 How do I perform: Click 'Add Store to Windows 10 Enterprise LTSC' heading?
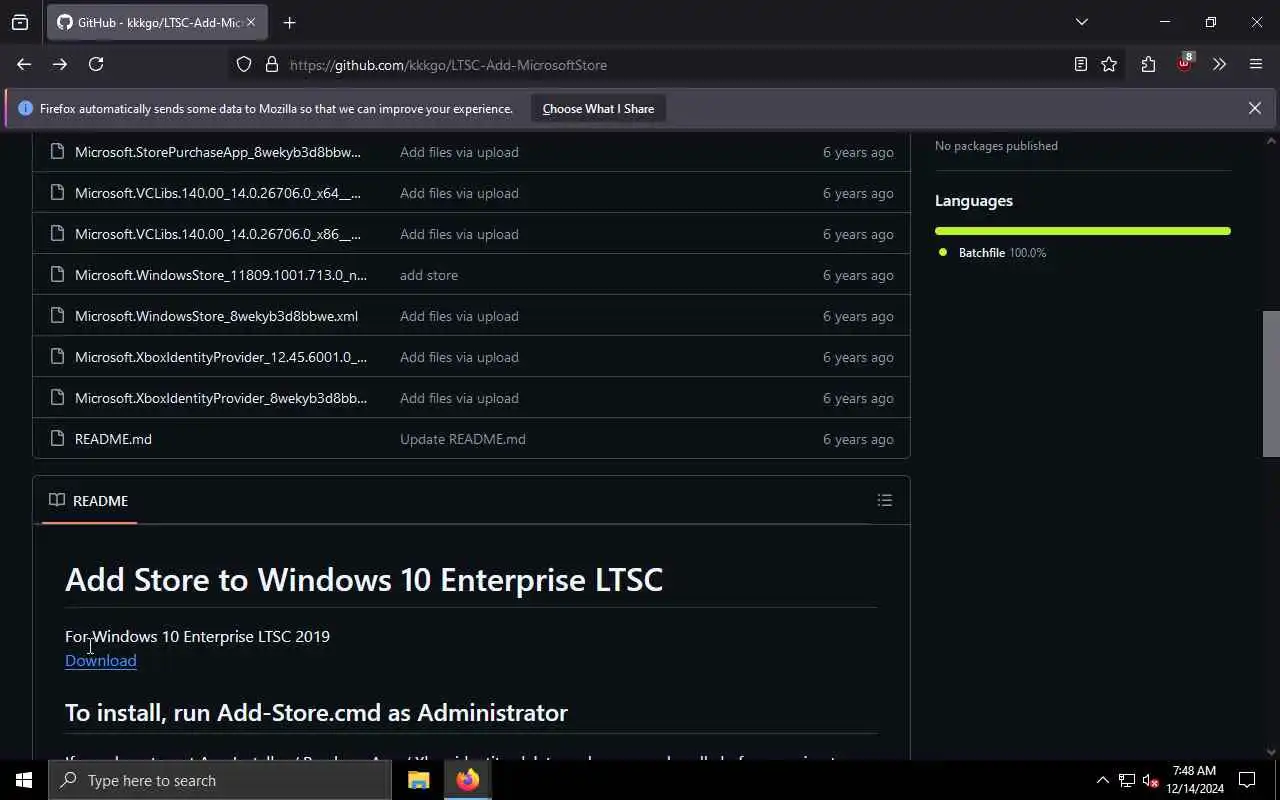pos(364,580)
